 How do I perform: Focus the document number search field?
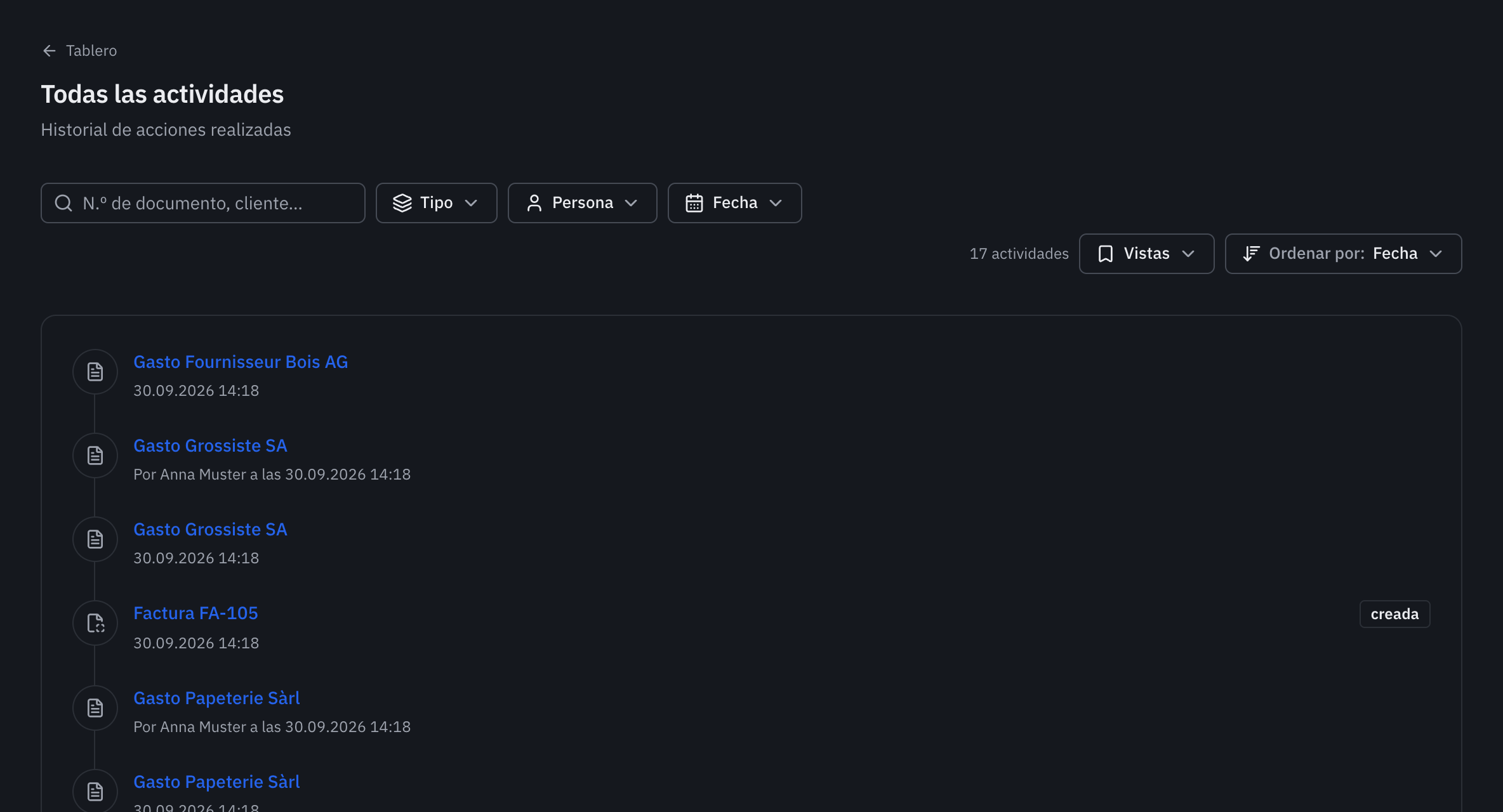[x=203, y=203]
